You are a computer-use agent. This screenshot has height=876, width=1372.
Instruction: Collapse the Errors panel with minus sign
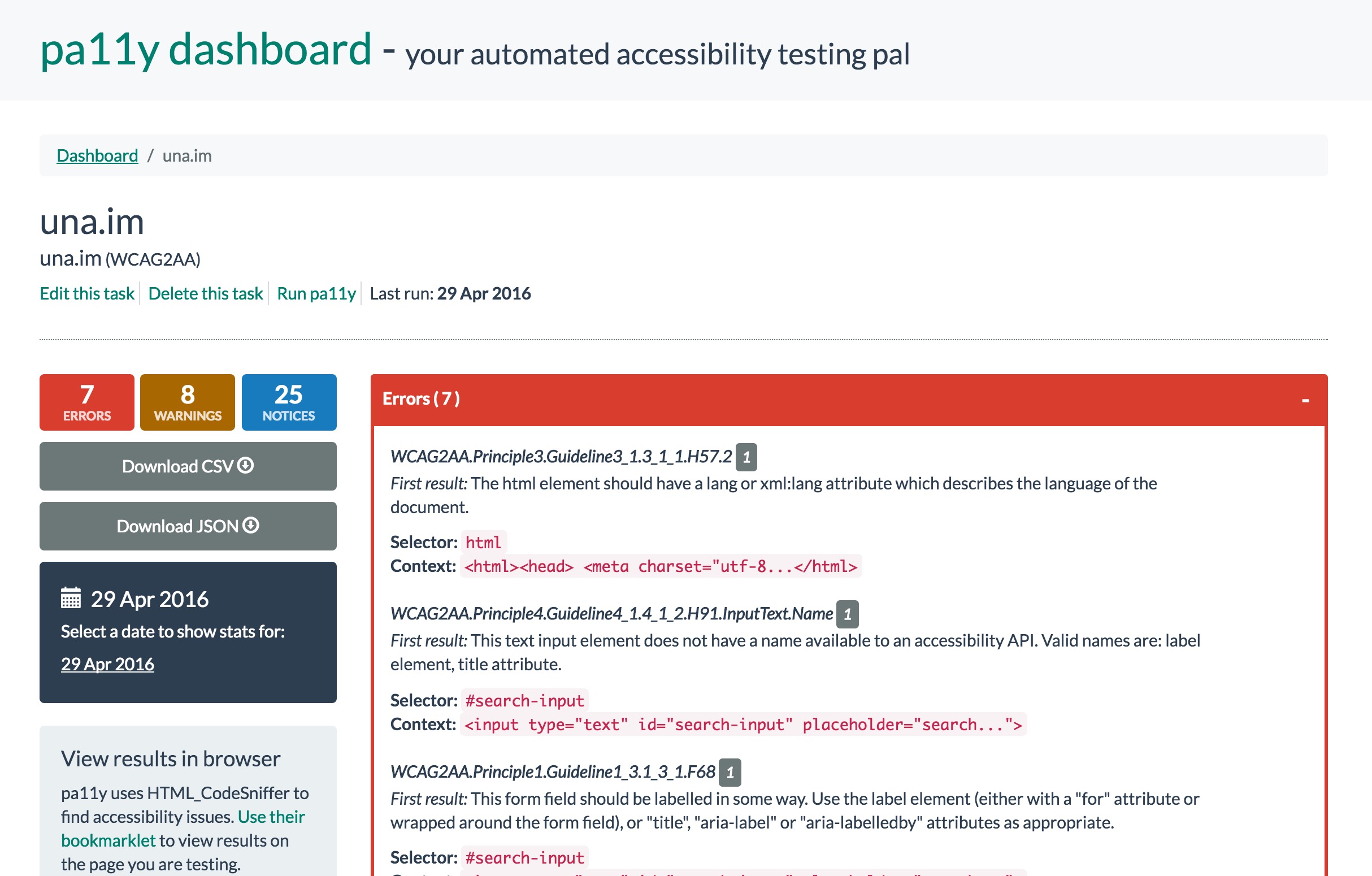pos(1305,400)
